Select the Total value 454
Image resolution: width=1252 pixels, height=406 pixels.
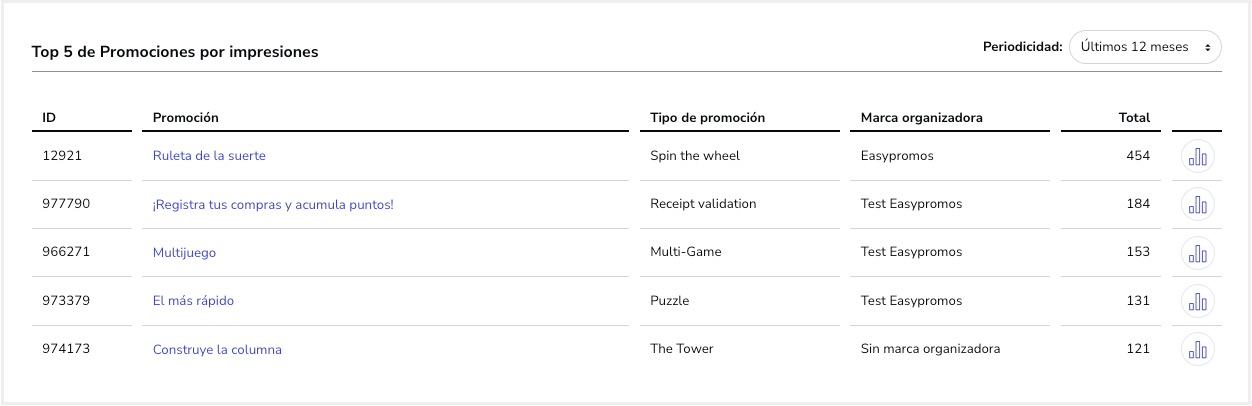(1138, 156)
